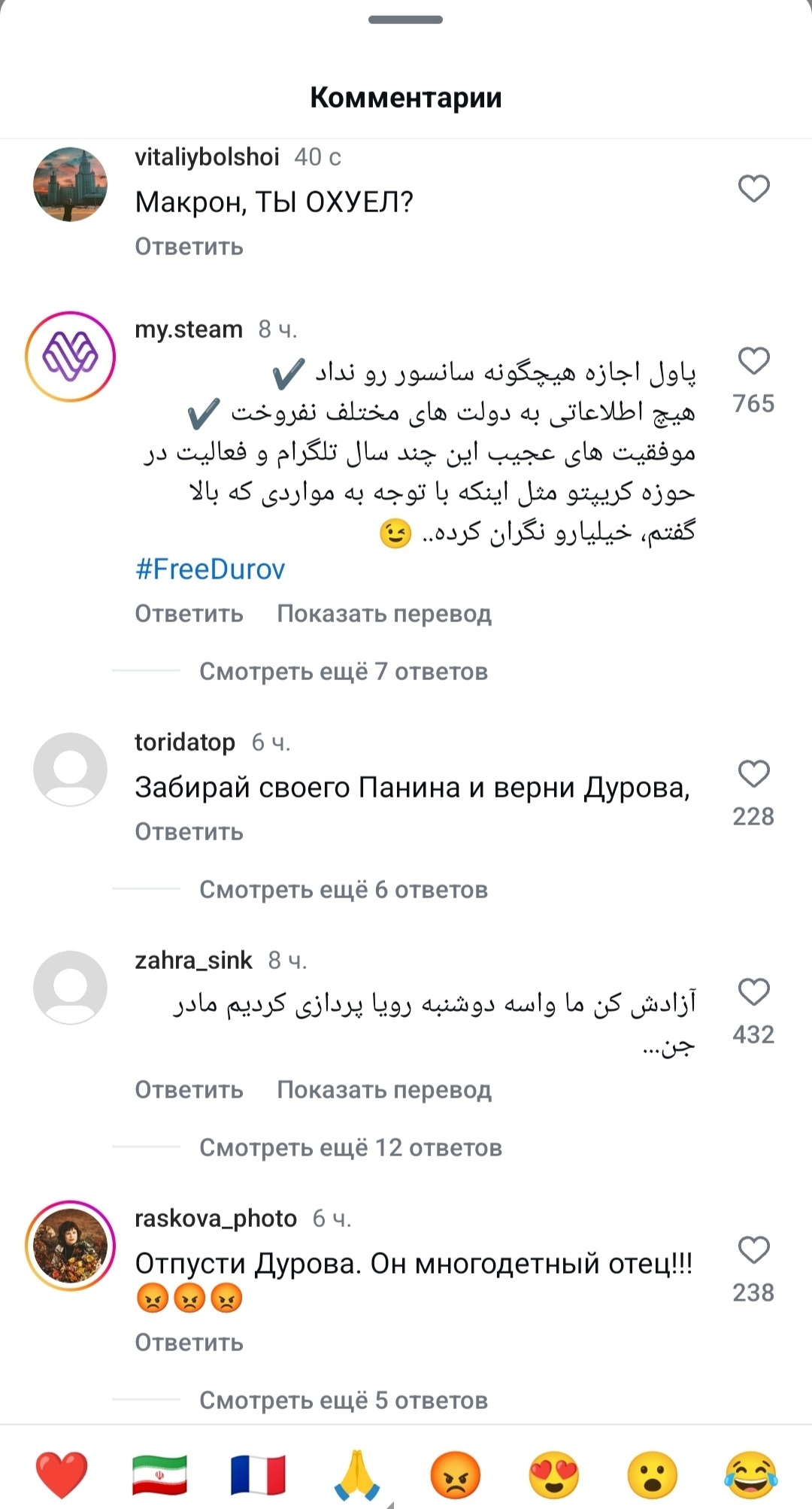
Task: Tap the heart-eyes emoji reaction
Action: point(554,1474)
